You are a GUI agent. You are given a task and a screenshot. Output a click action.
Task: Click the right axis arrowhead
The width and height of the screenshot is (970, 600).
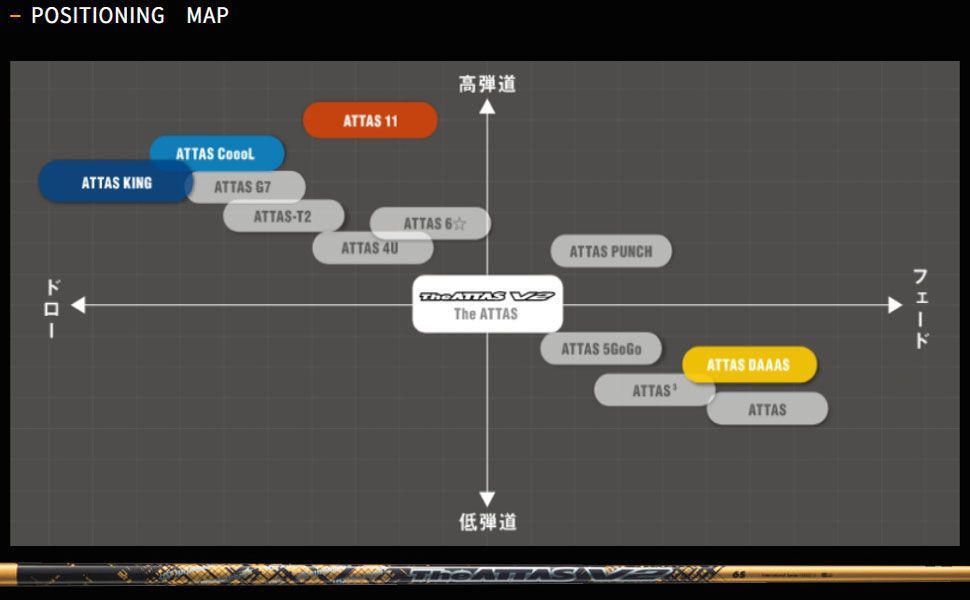[x=895, y=305]
